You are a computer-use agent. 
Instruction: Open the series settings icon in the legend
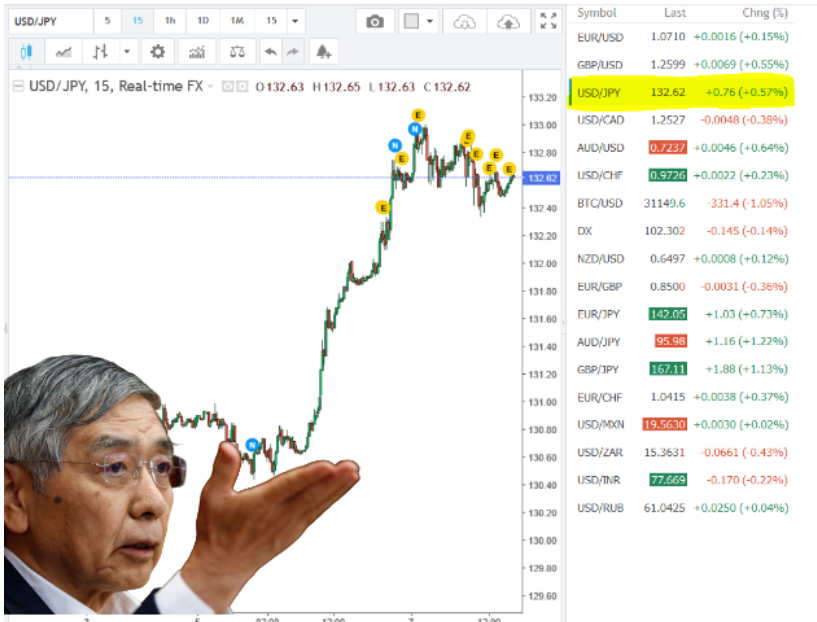(x=242, y=87)
